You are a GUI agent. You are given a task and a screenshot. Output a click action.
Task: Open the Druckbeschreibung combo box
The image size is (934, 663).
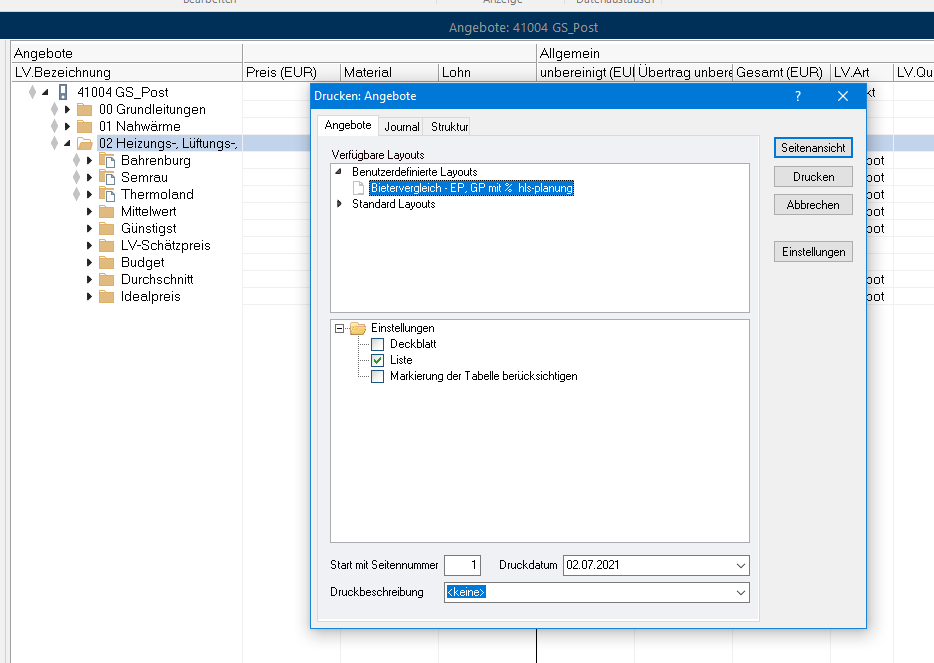coord(739,592)
